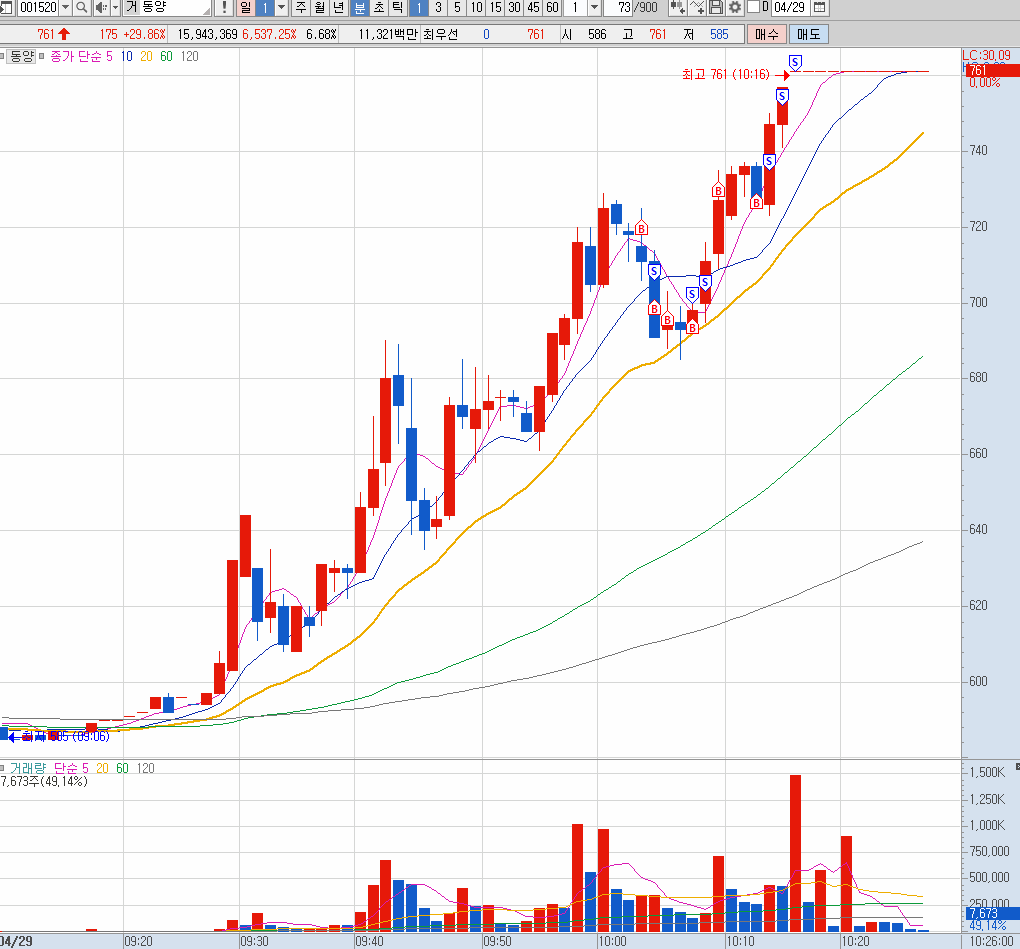The width and height of the screenshot is (1020, 949).
Task: Select the 30 minute interval tab
Action: pos(514,8)
